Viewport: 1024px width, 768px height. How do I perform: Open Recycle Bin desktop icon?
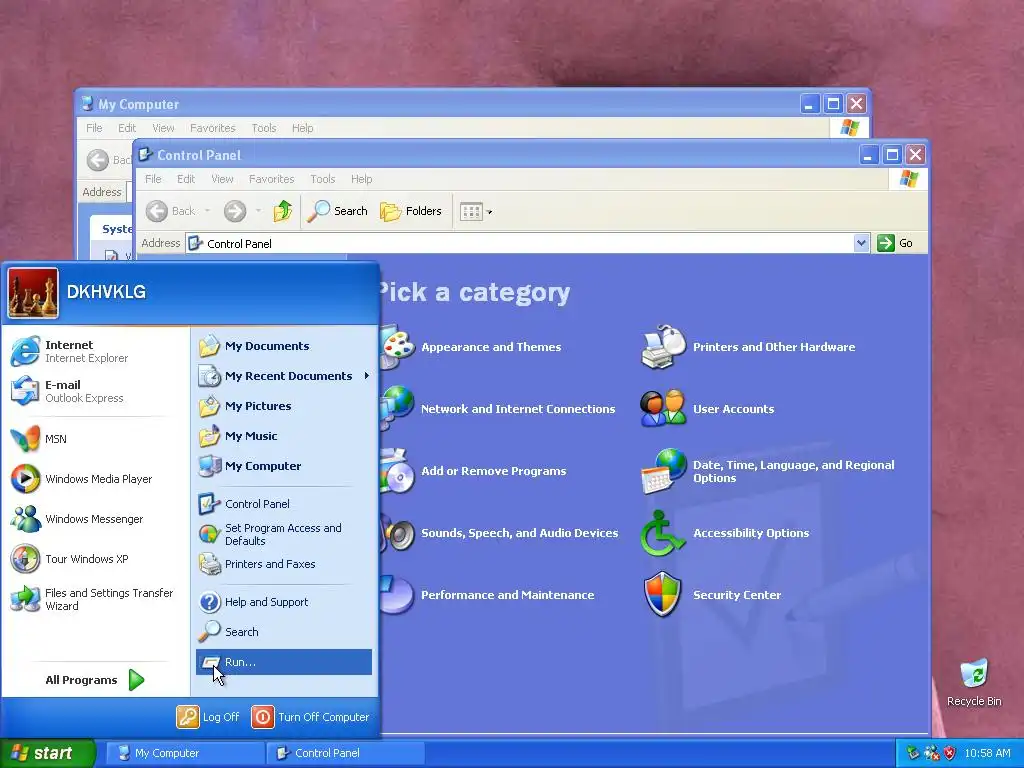coord(974,683)
